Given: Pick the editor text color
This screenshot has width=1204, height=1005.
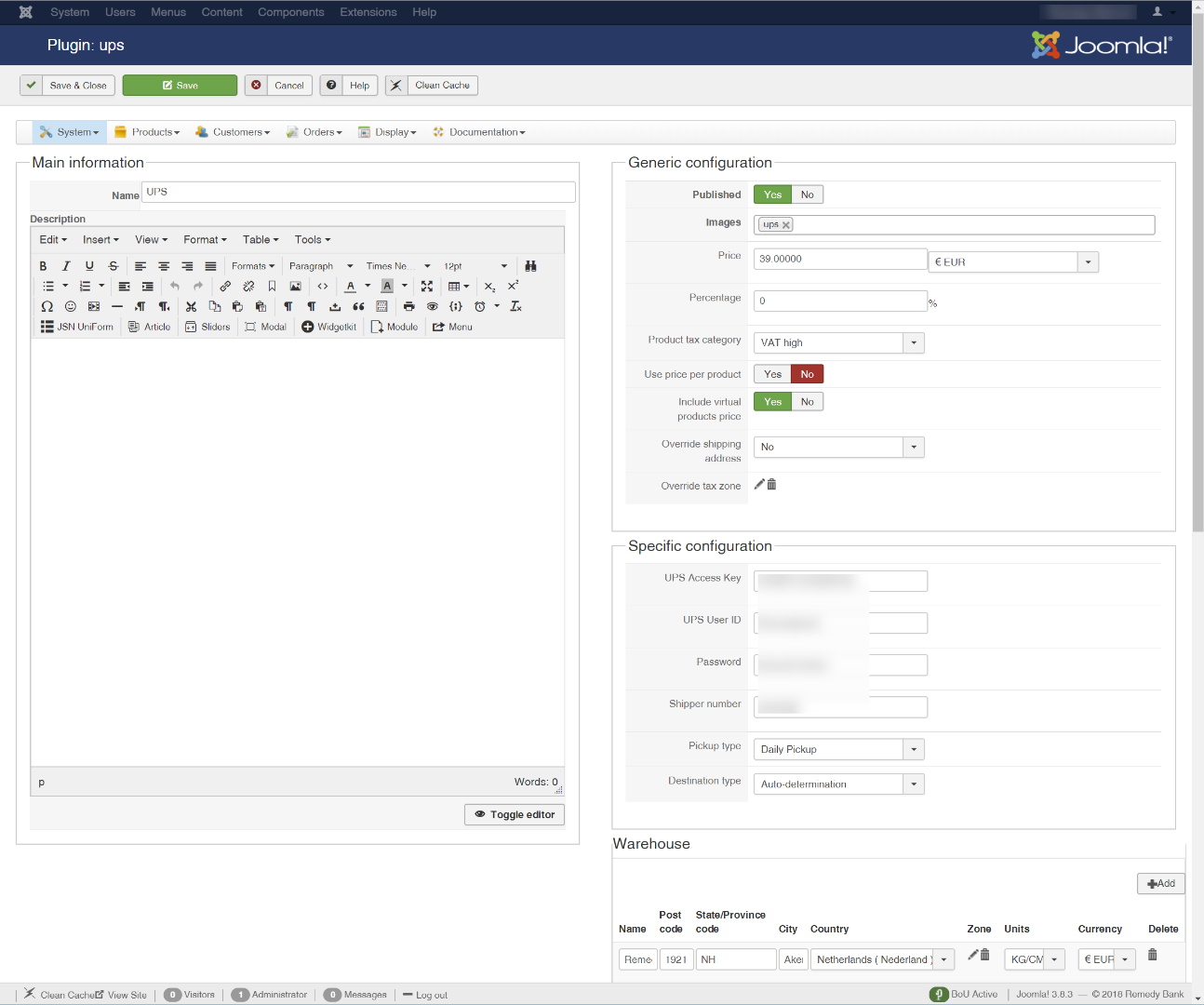Looking at the screenshot, I should pos(351,287).
